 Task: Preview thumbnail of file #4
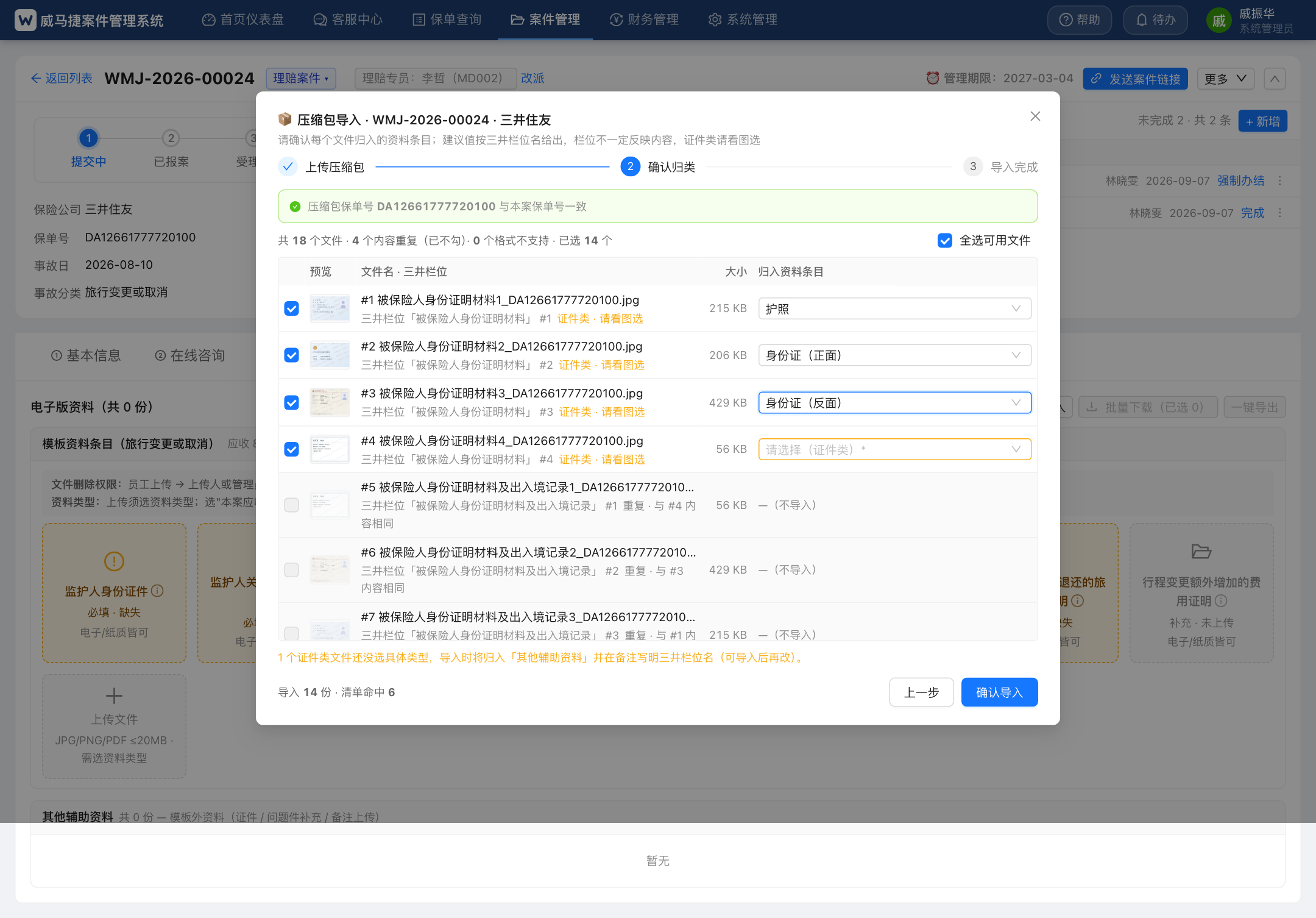pyautogui.click(x=330, y=449)
